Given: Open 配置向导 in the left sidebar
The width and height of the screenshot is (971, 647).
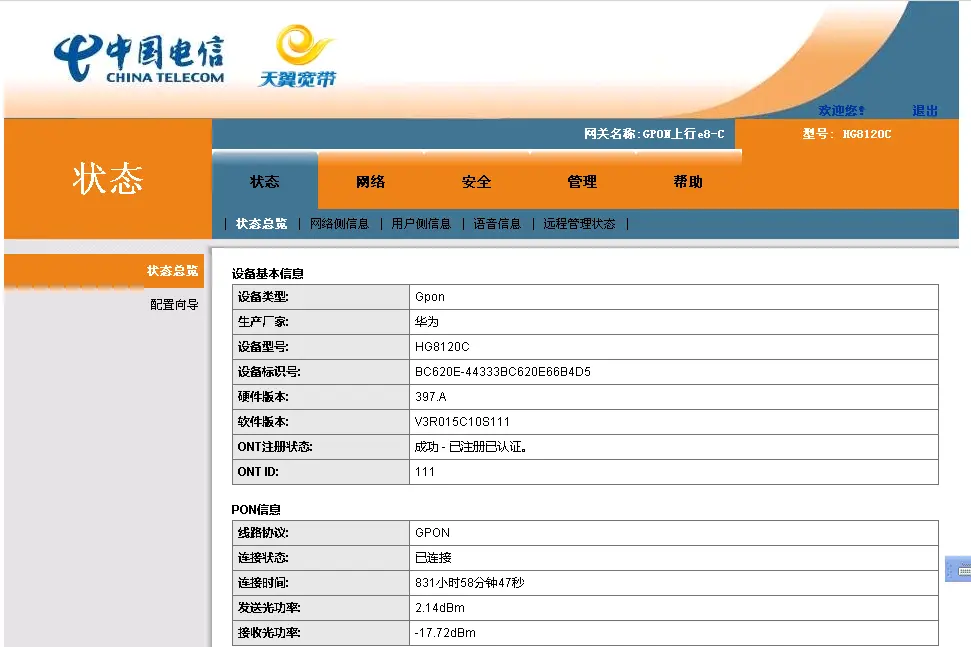Looking at the screenshot, I should [x=174, y=305].
